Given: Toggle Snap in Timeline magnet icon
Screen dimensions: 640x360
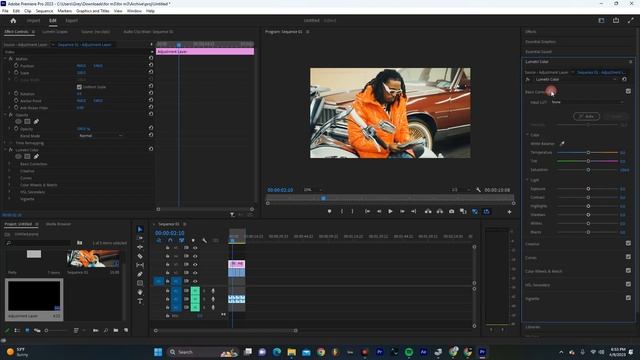Looking at the screenshot, I should (x=170, y=240).
